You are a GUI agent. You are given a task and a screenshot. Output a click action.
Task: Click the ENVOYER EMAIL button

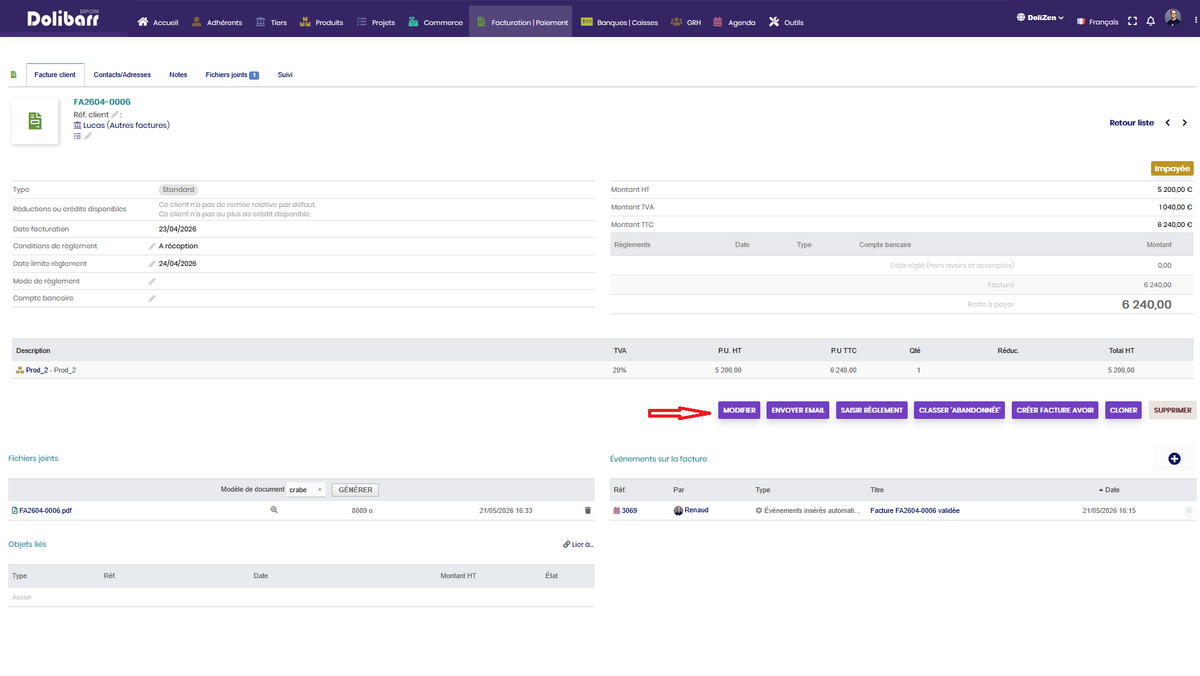point(799,410)
